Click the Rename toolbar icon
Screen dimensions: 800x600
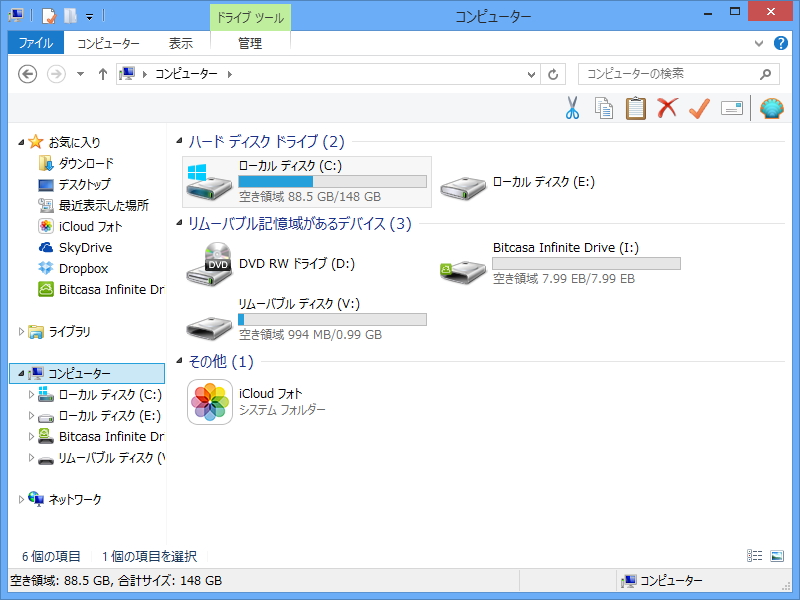(x=732, y=108)
